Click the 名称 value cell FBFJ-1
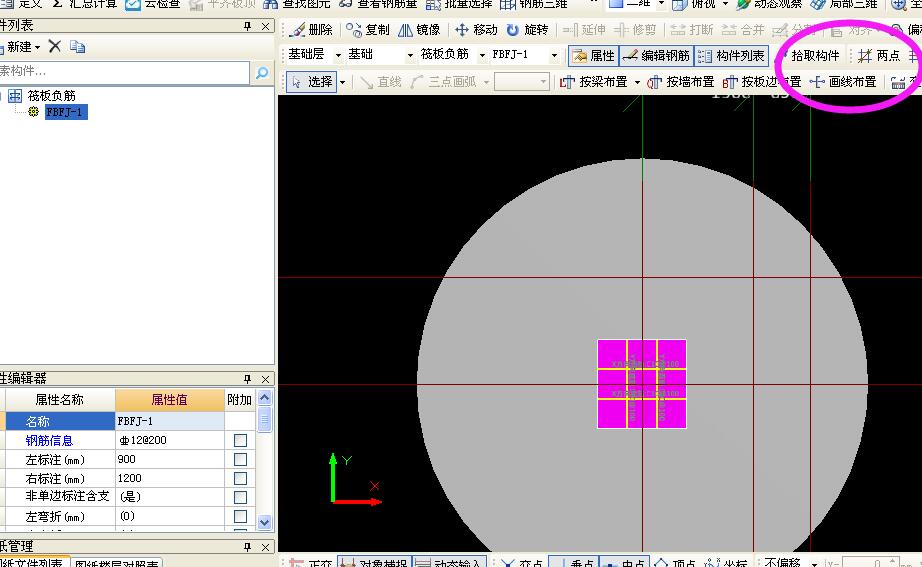This screenshot has width=922, height=567. (169, 421)
